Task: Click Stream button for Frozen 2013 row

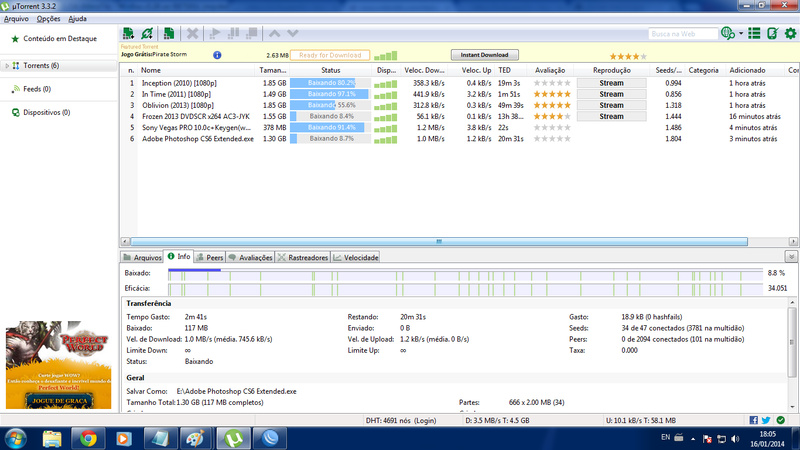Action: [611, 117]
